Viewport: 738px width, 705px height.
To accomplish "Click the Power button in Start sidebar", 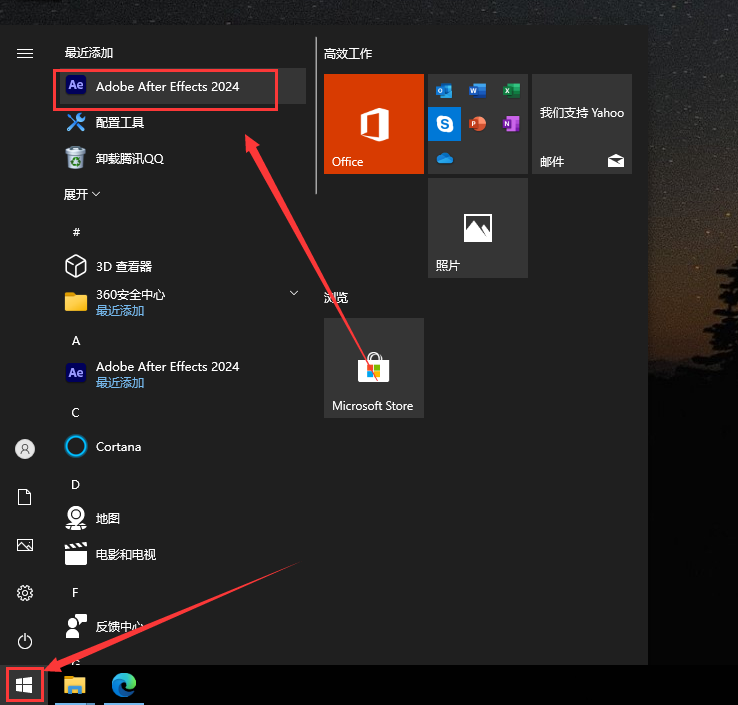I will pyautogui.click(x=25, y=641).
